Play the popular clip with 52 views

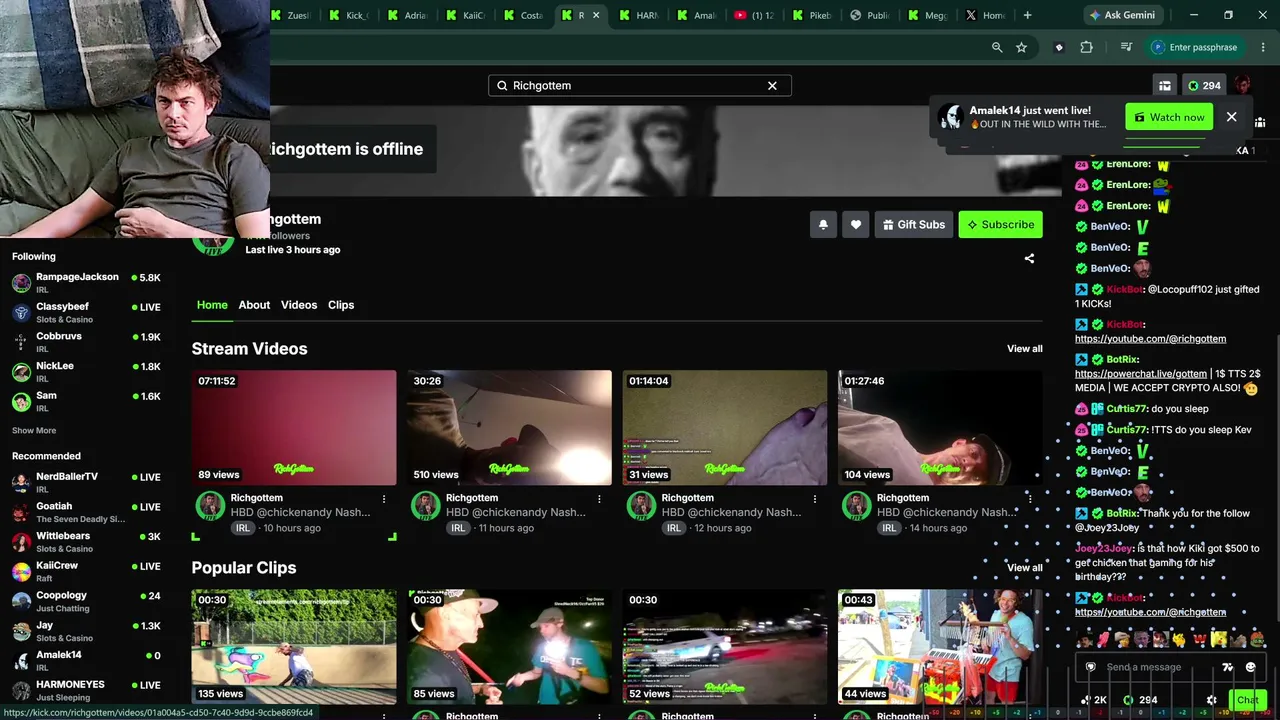[x=725, y=647]
